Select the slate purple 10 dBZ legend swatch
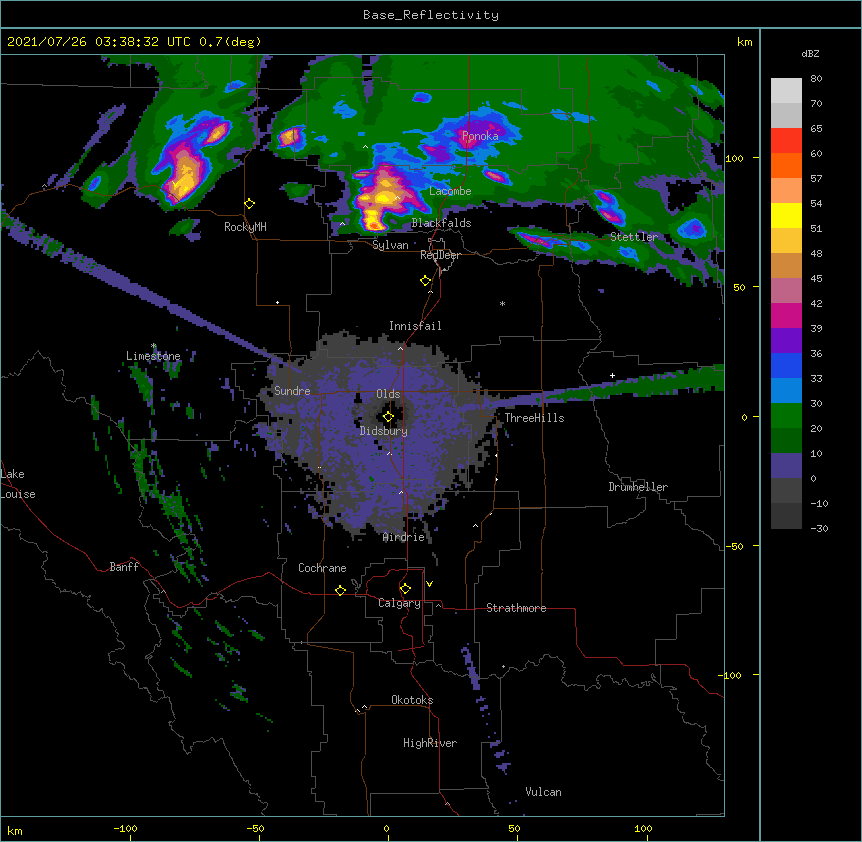 (786, 466)
